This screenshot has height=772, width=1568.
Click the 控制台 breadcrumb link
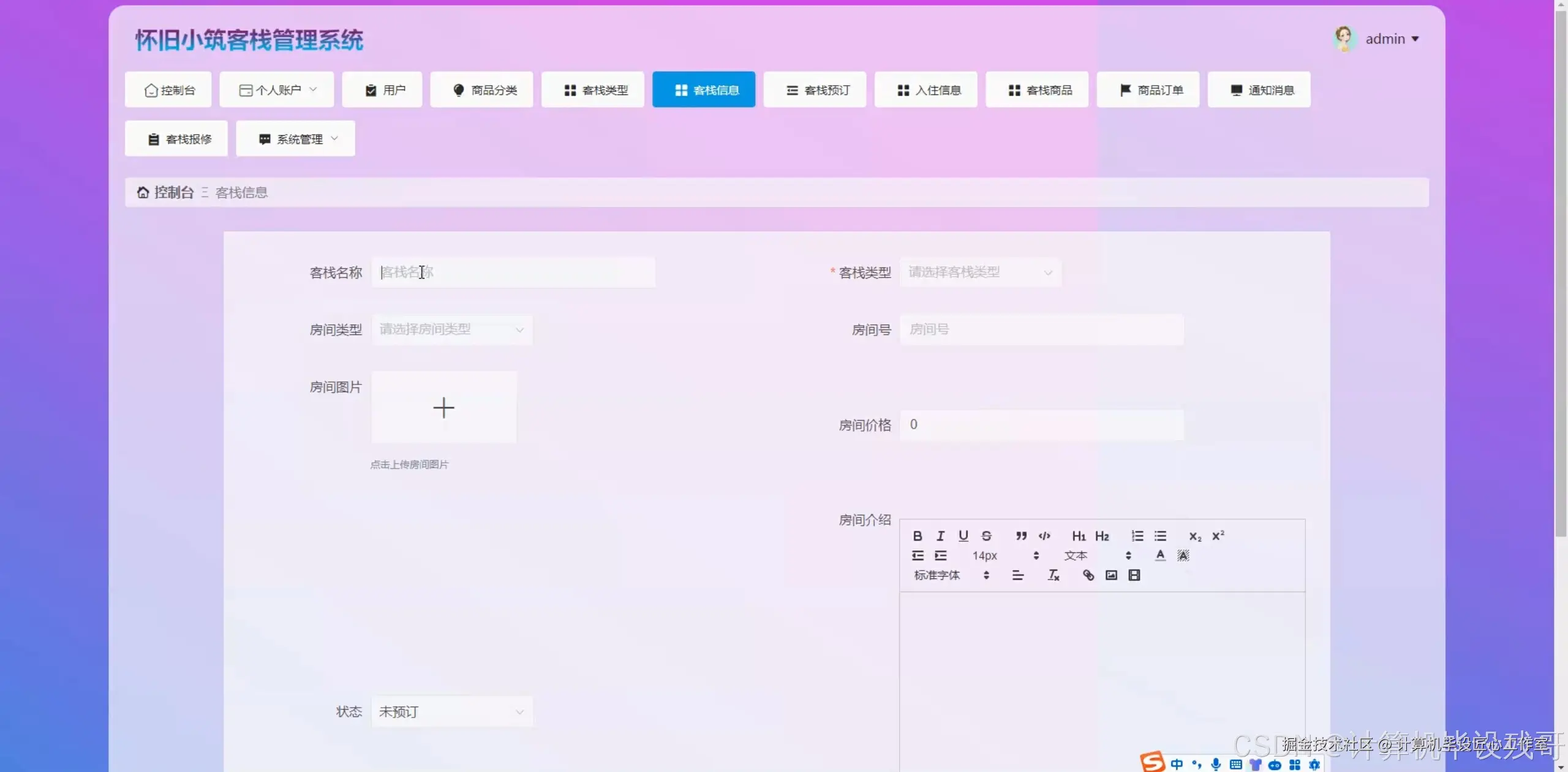[172, 192]
